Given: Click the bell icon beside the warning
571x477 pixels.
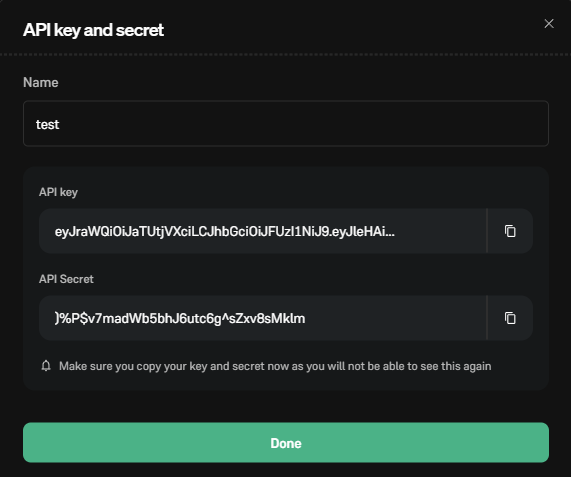Looking at the screenshot, I should click(x=46, y=366).
